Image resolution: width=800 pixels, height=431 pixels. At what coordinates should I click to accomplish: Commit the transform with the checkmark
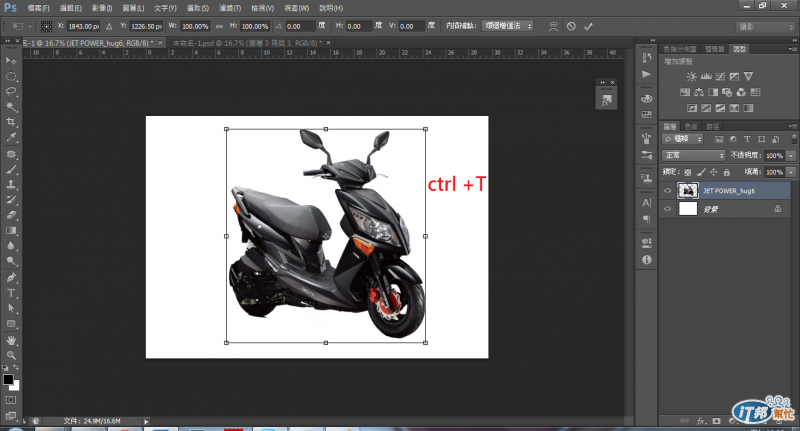588,27
